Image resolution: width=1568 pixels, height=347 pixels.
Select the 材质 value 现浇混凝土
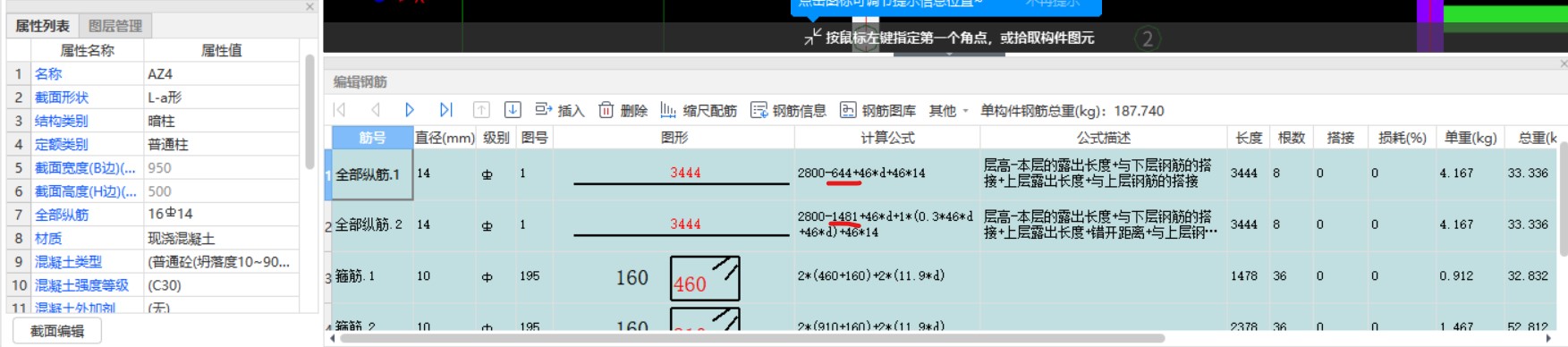coord(221,238)
